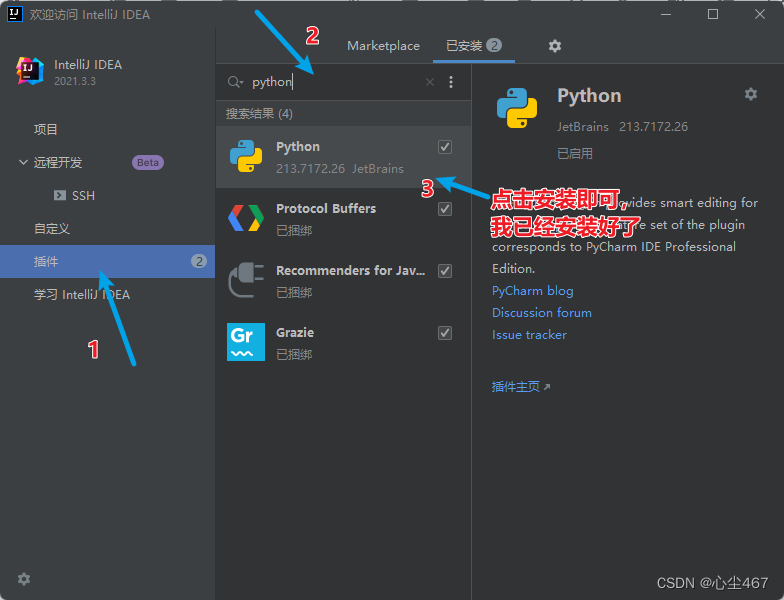The width and height of the screenshot is (784, 600).
Task: Collapse the 远程开发 section
Action: click(23, 162)
